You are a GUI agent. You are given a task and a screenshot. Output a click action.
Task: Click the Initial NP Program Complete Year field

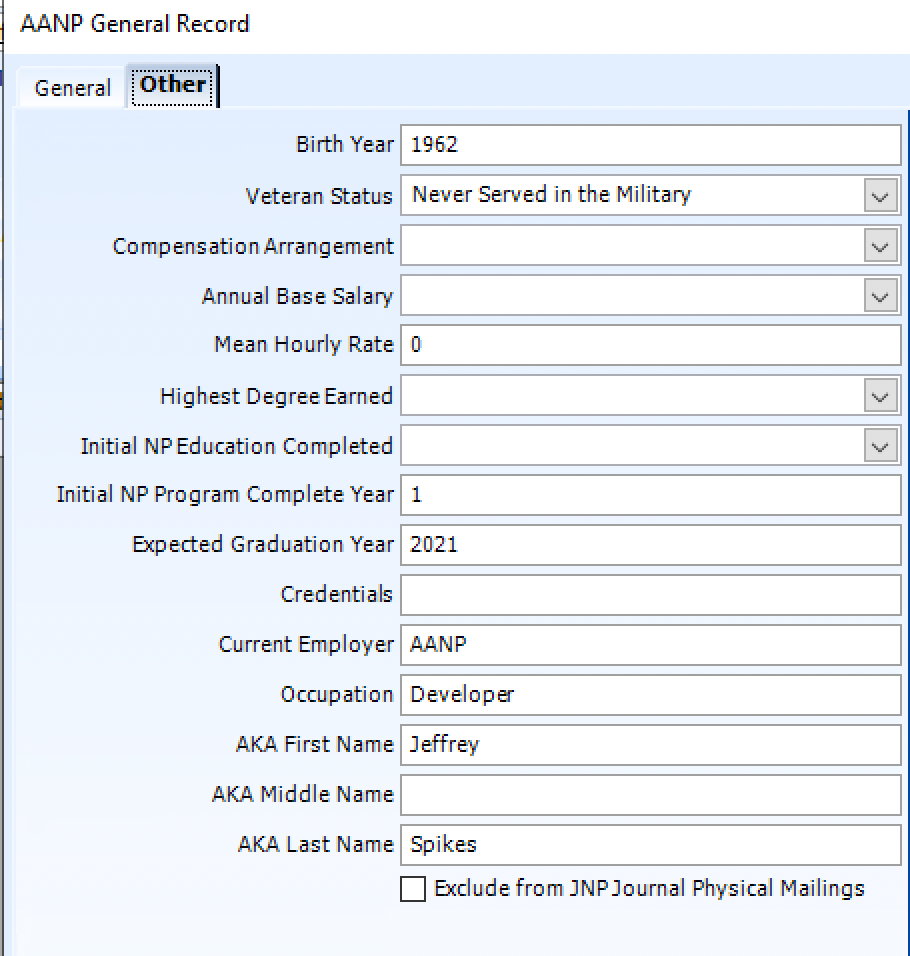tap(650, 495)
